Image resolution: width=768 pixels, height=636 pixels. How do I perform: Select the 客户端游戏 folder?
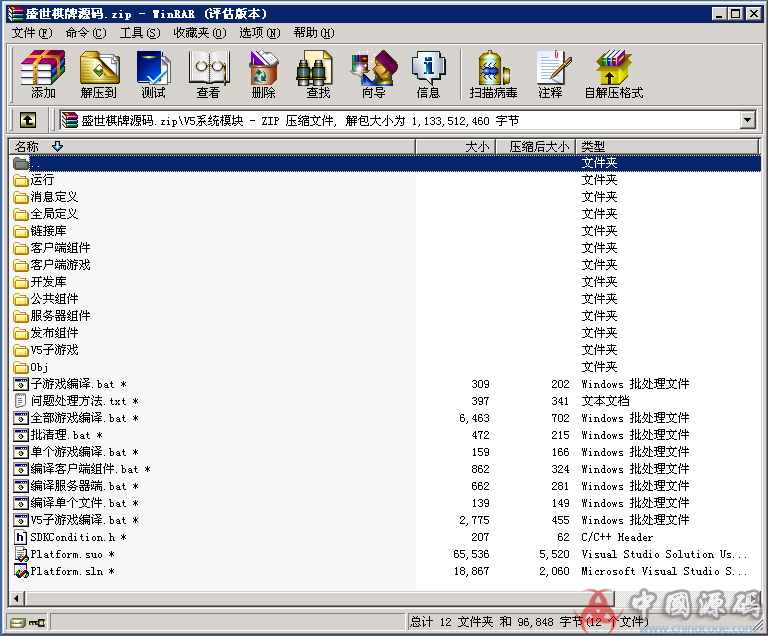tap(52, 265)
